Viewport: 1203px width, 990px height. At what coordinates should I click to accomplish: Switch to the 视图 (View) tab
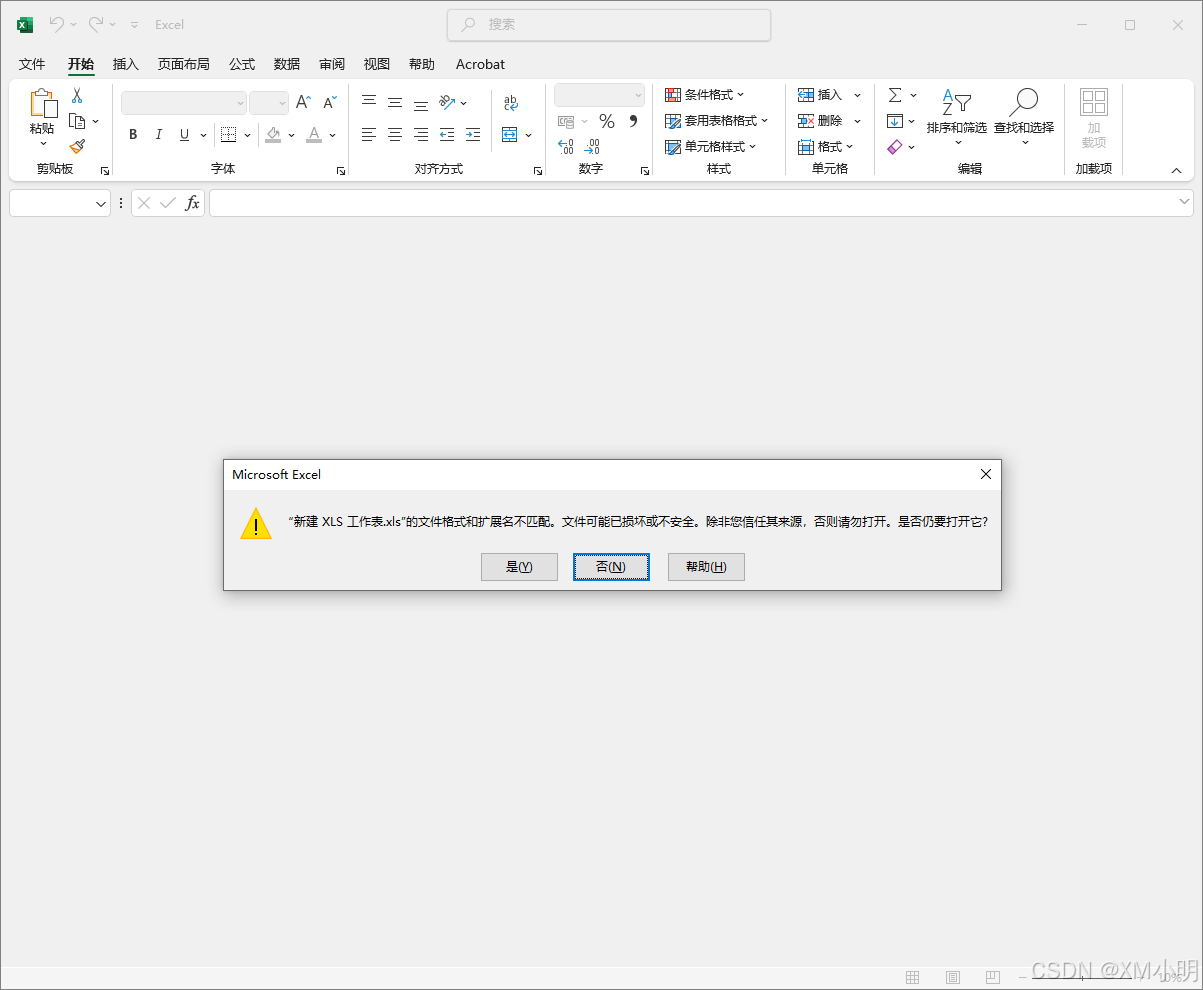377,64
